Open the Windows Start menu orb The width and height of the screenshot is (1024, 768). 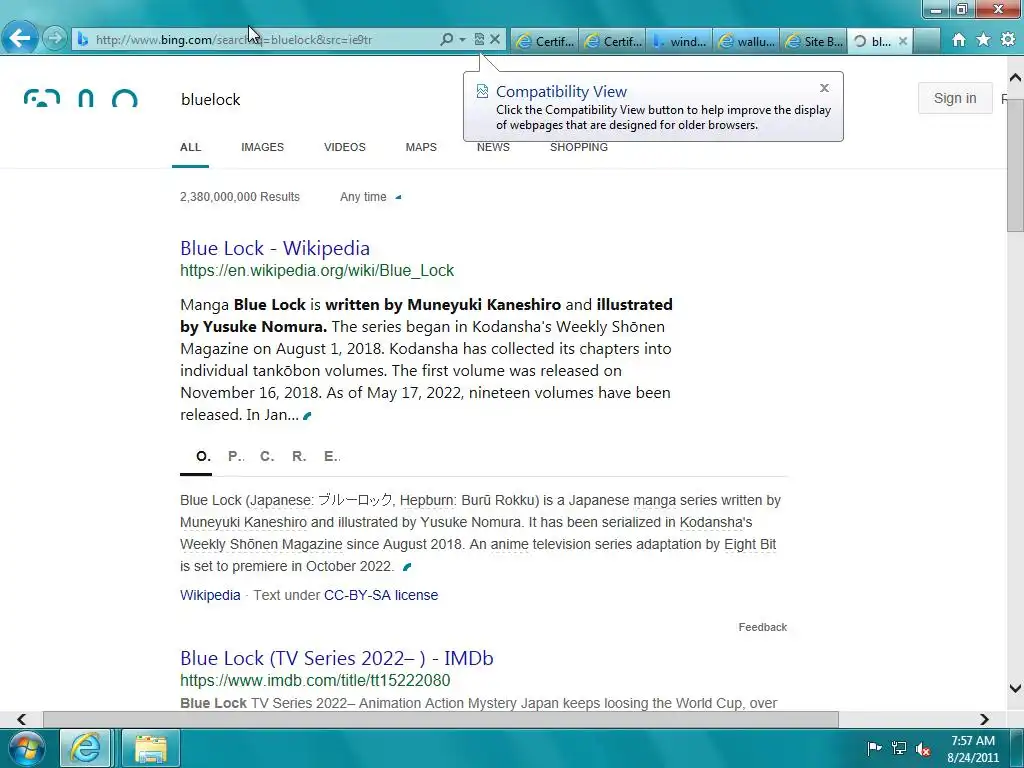27,748
